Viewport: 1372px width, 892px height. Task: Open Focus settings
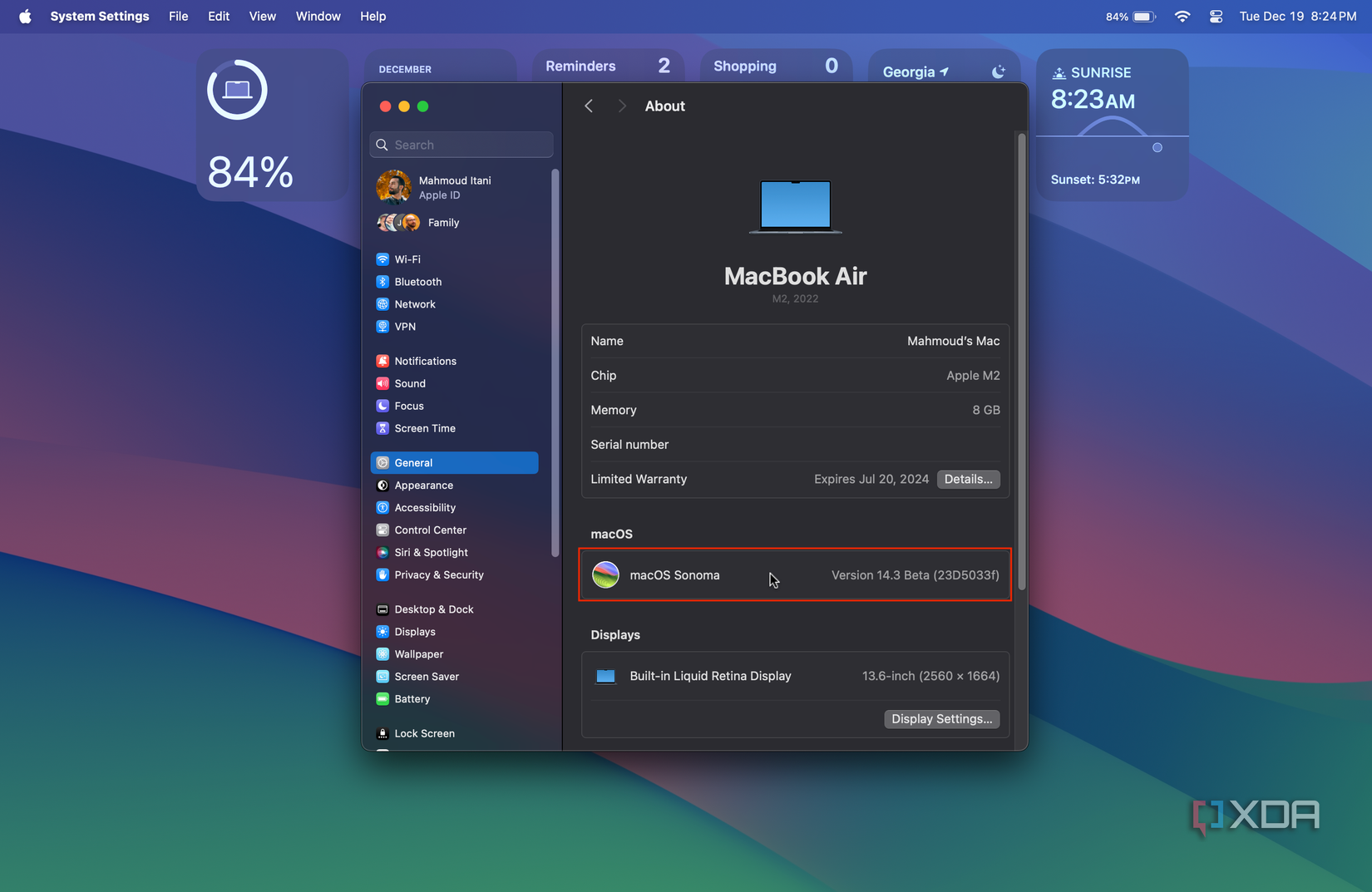pyautogui.click(x=454, y=406)
